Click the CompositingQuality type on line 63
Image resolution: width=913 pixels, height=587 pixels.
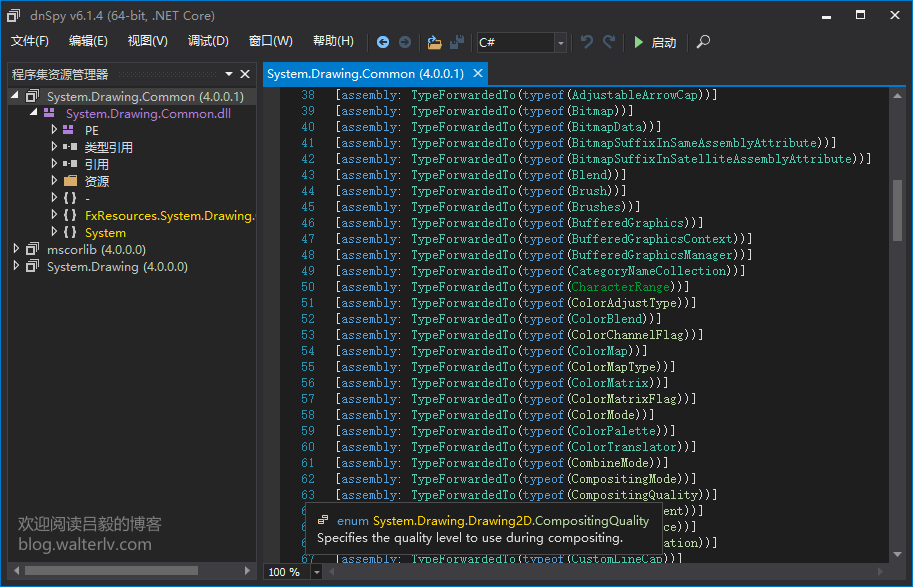[634, 495]
